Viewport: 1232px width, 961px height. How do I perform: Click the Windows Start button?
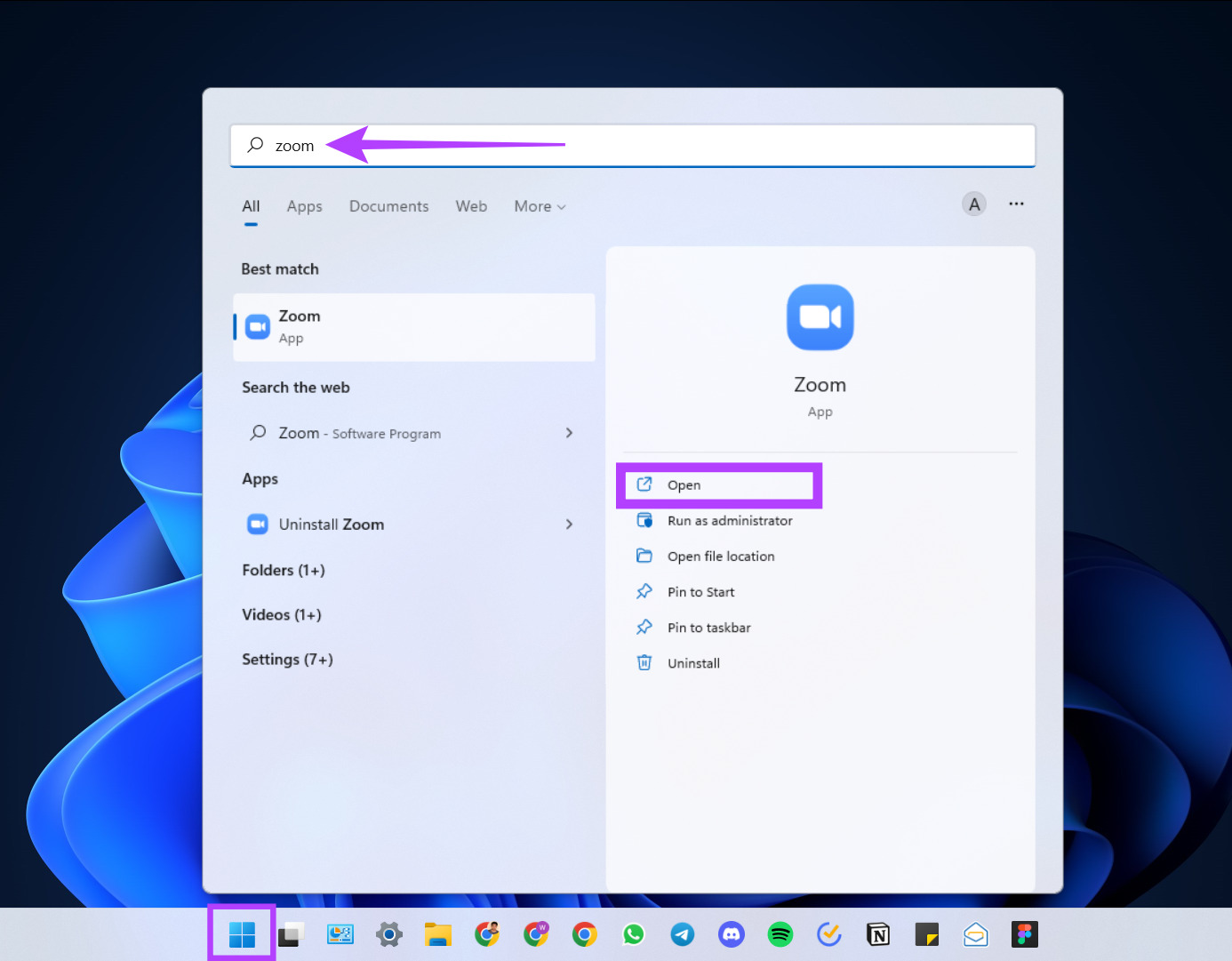pos(242,934)
